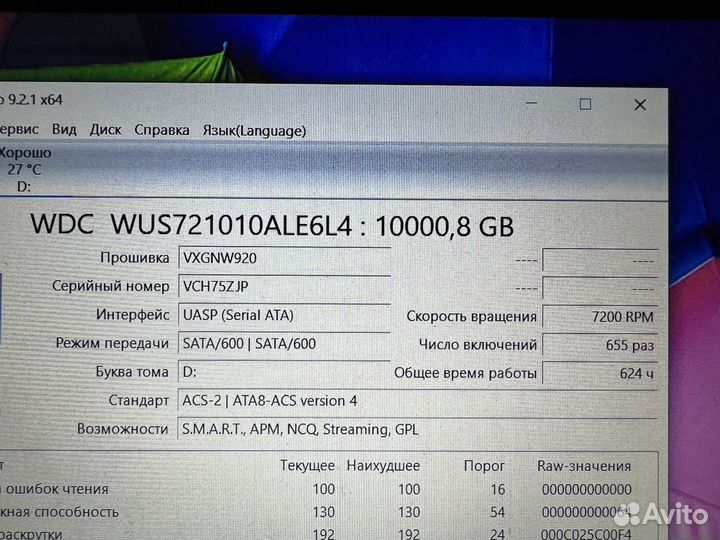Screen dimensions: 720x540
Task: Maximize the CrystalDiskInfo window
Action: 585,104
